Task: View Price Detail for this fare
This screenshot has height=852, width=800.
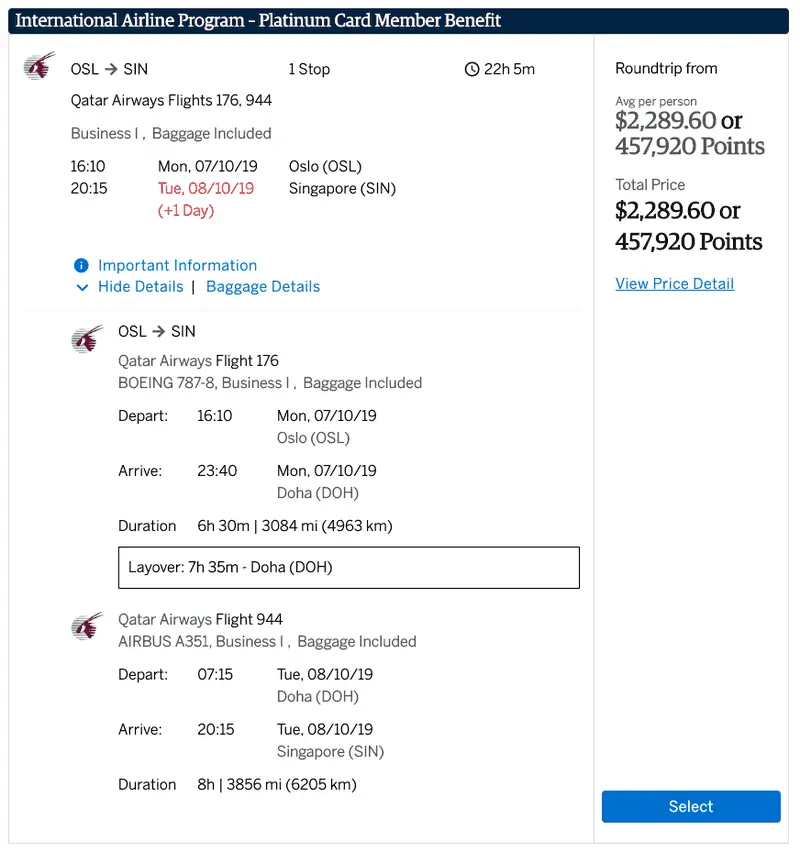Action: (674, 284)
